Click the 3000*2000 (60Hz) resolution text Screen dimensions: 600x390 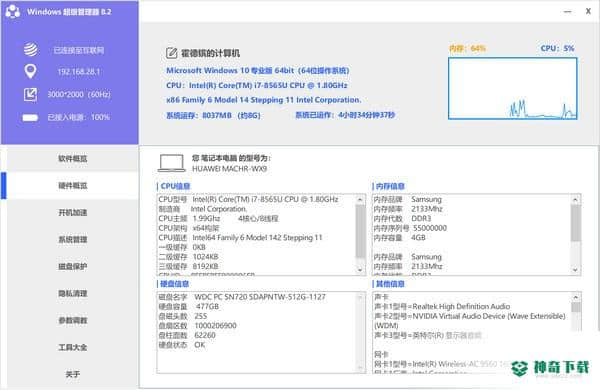coord(79,94)
